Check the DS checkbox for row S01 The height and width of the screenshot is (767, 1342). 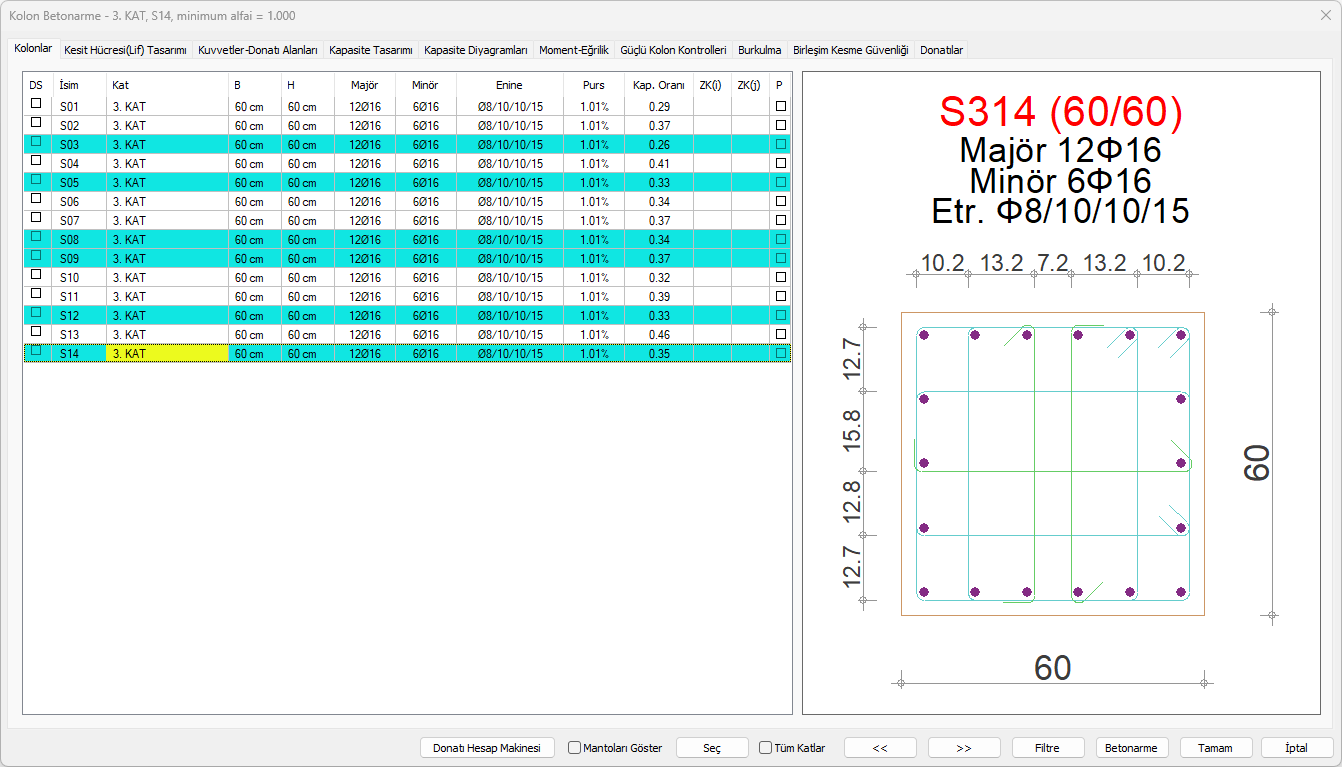[36, 104]
